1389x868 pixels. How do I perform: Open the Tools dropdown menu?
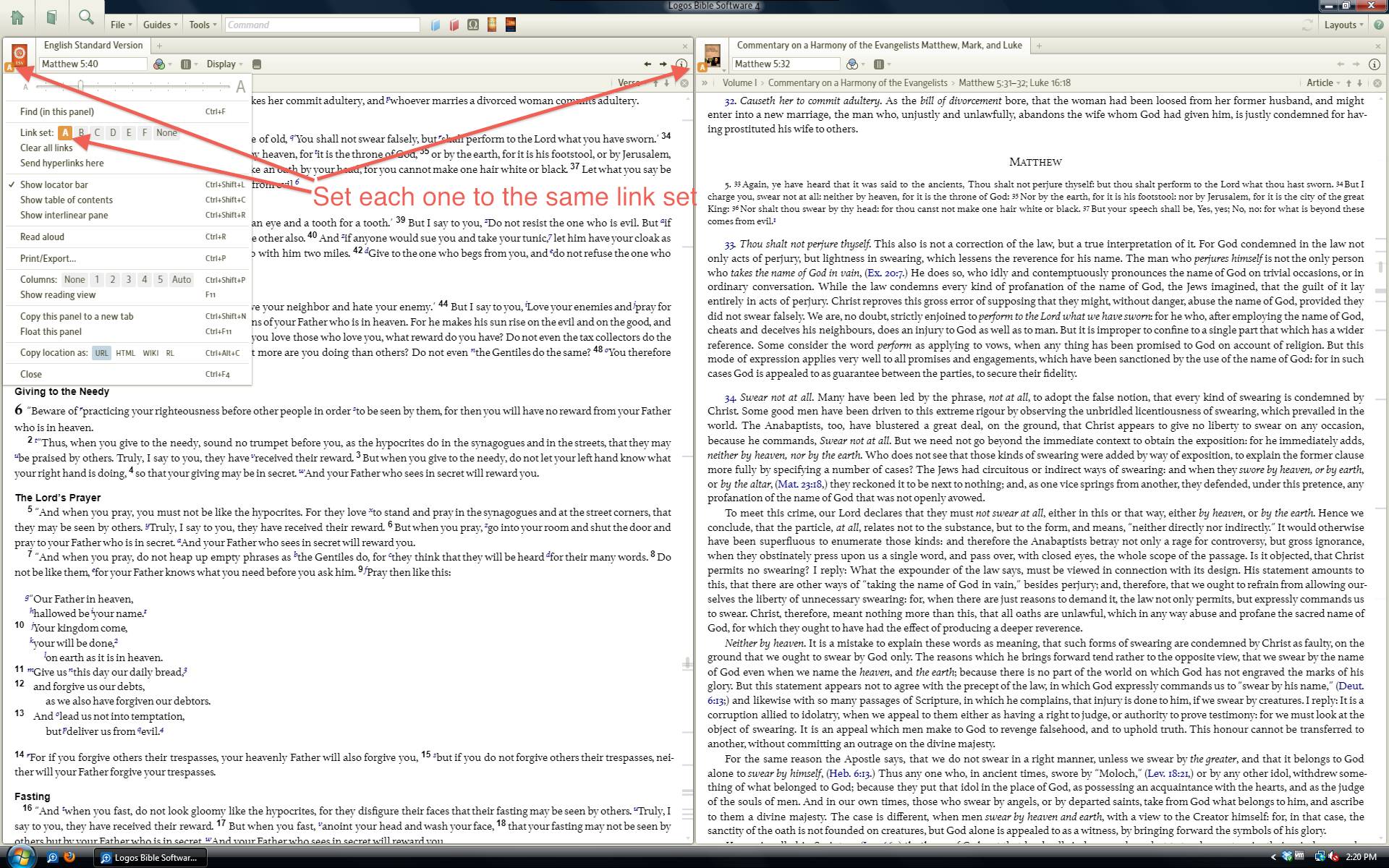pyautogui.click(x=203, y=25)
